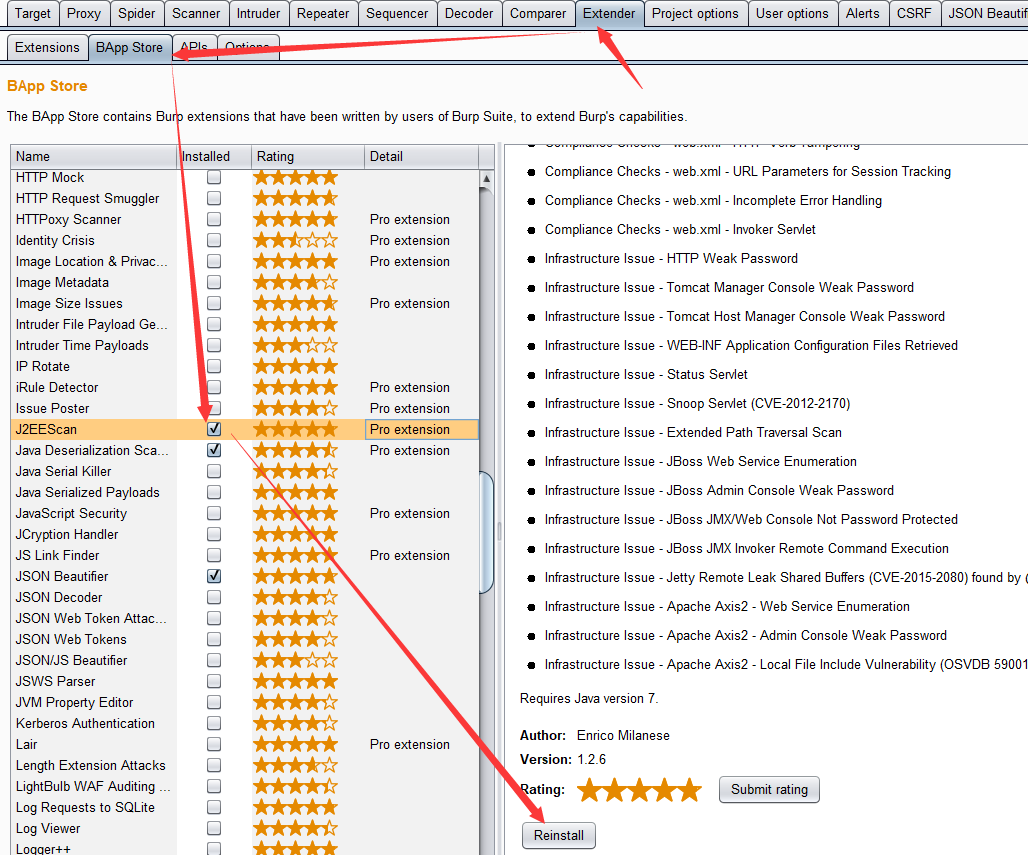Check the HTTP Mock installed checkbox

214,177
